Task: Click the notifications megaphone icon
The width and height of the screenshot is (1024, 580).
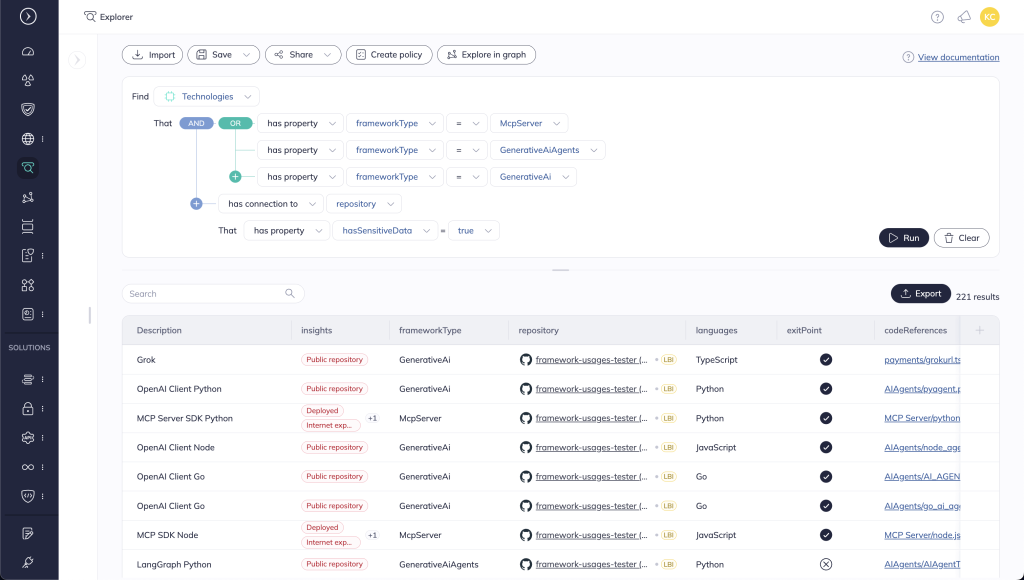Action: 964,17
